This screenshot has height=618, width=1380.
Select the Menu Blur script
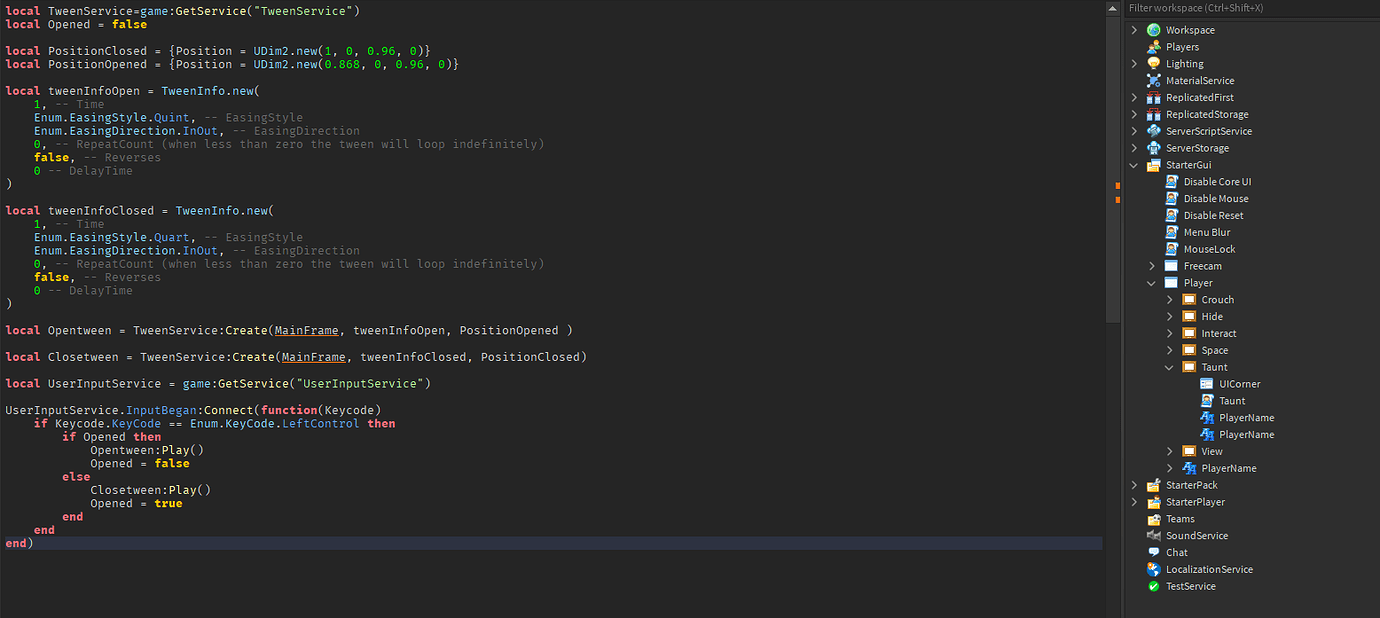1207,231
